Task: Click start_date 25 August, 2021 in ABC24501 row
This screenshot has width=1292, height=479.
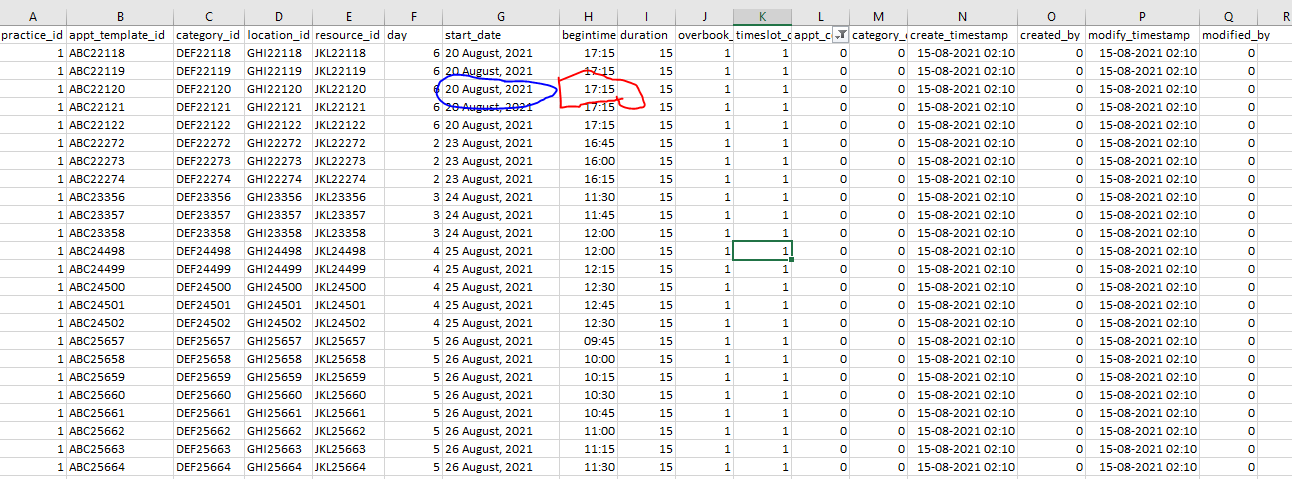Action: pyautogui.click(x=500, y=305)
